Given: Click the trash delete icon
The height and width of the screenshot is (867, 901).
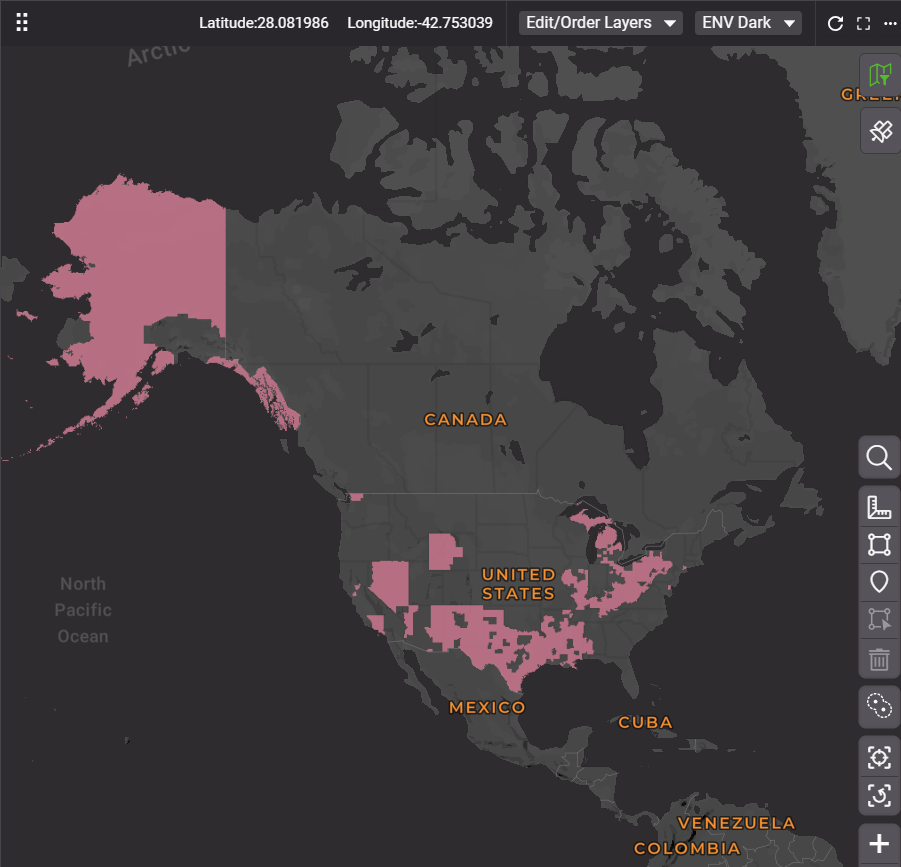Looking at the screenshot, I should 879,659.
